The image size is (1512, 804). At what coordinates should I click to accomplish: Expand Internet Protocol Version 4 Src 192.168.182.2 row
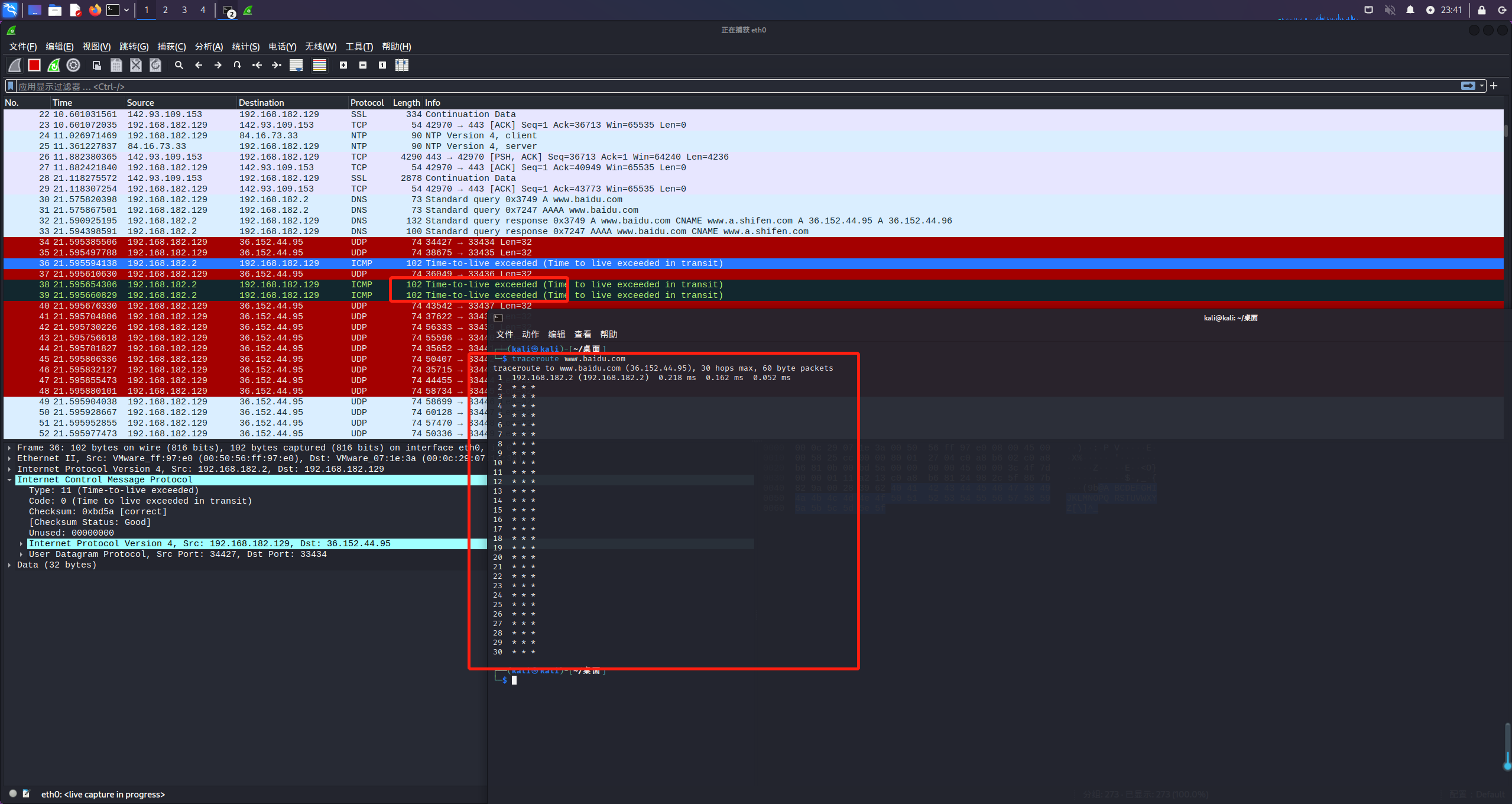point(10,469)
